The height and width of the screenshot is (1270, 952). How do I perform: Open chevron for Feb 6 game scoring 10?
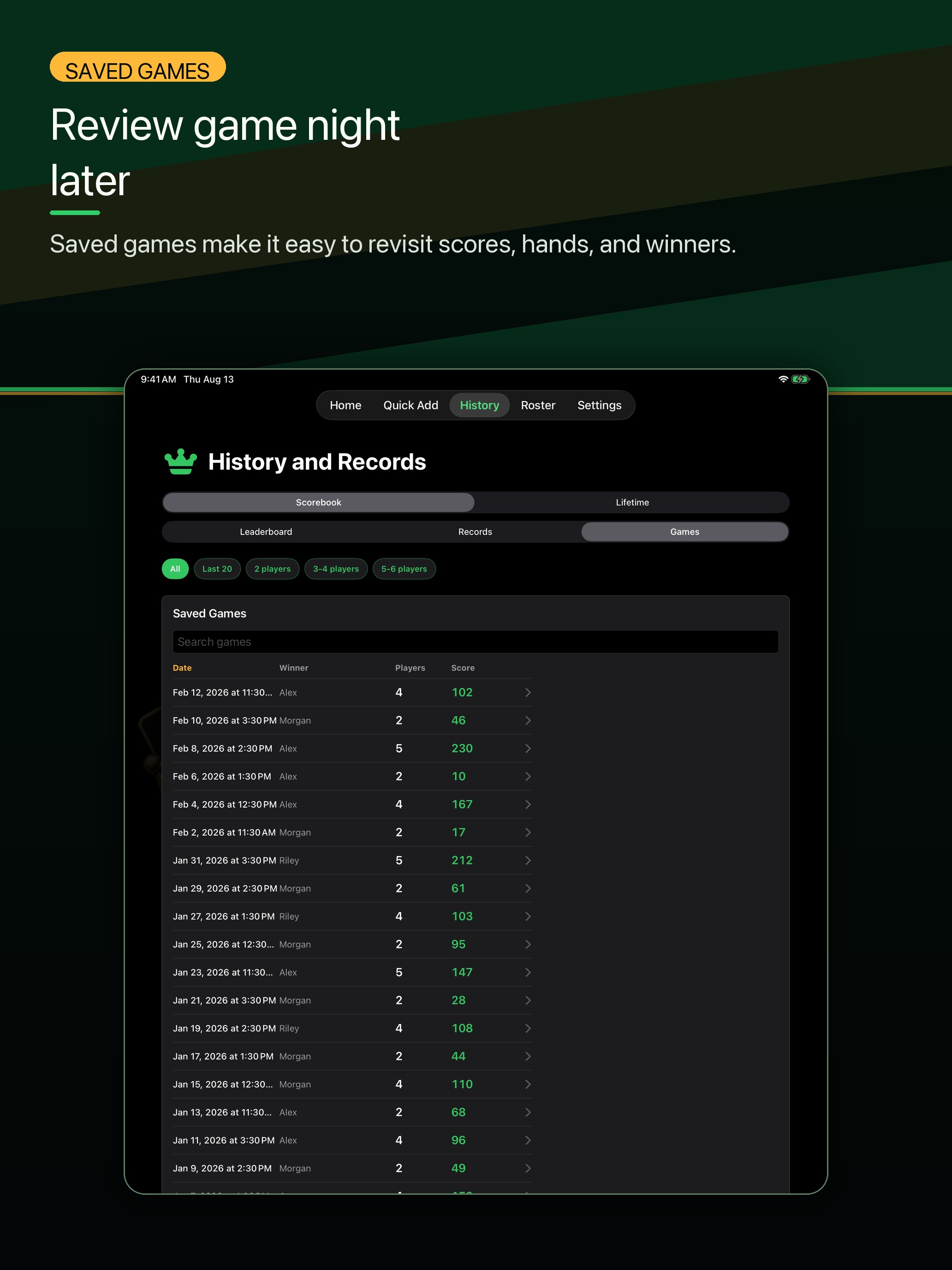527,776
